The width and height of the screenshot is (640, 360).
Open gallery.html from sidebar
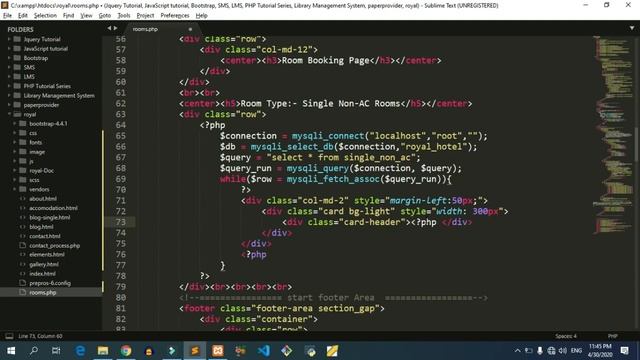(x=44, y=264)
